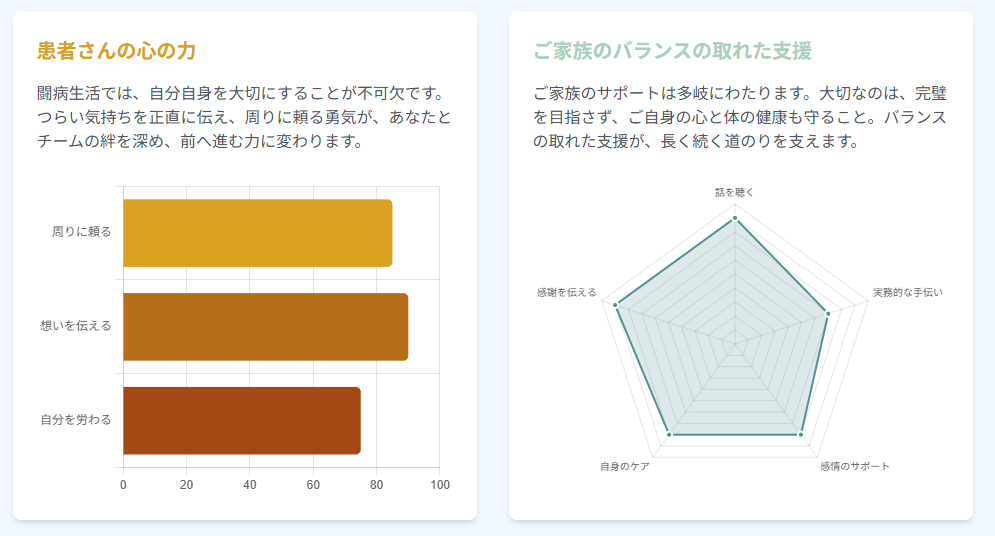Click the 感謝を伝える radar label
The width and height of the screenshot is (995, 536).
tap(566, 292)
